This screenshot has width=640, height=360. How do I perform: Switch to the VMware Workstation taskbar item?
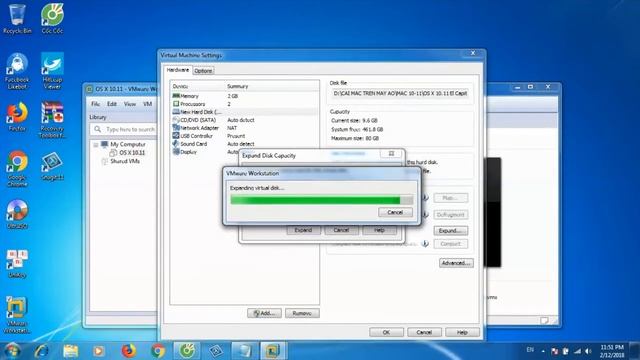273,351
